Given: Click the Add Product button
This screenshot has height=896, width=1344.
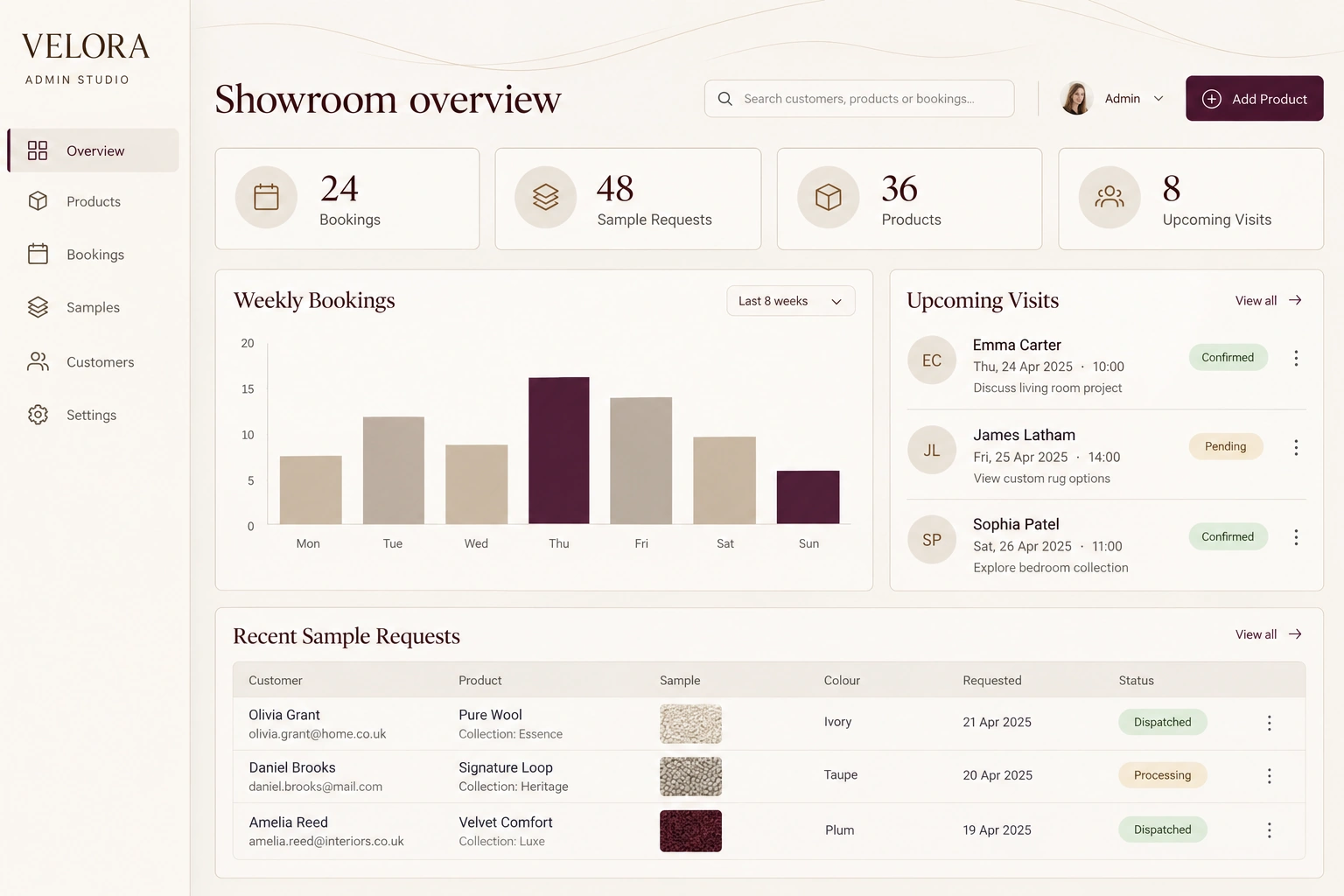Looking at the screenshot, I should [x=1254, y=99].
